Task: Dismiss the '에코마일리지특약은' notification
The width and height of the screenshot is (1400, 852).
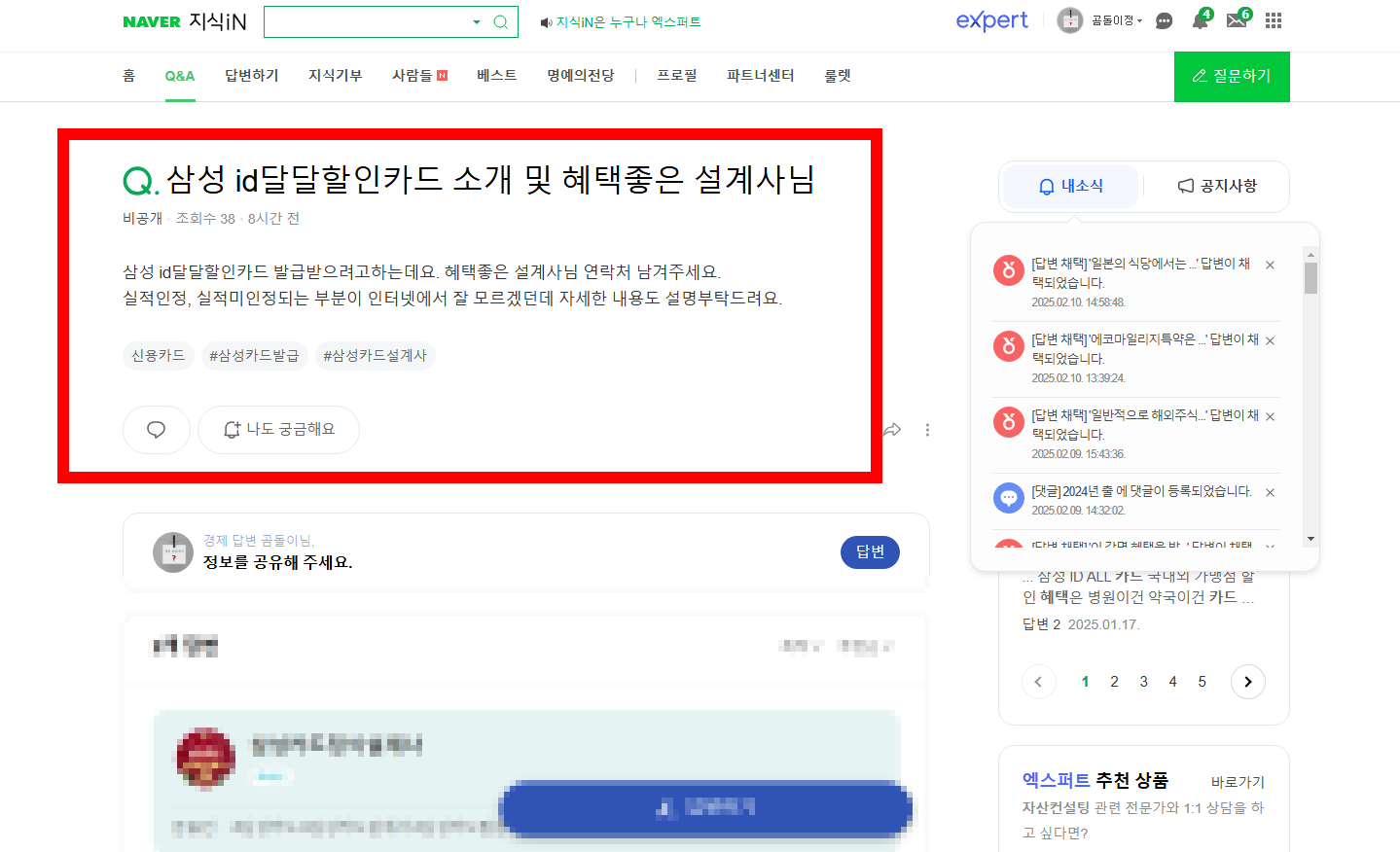Action: click(x=1270, y=340)
